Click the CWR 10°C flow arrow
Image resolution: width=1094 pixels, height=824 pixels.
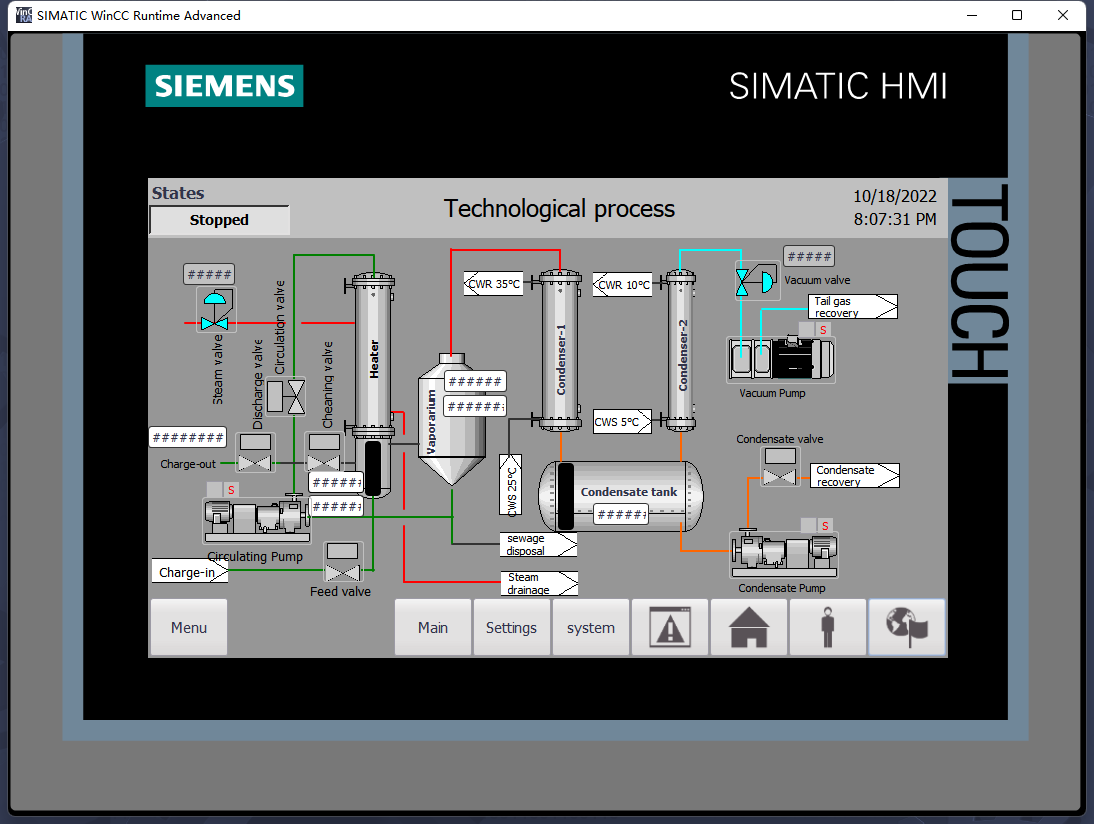622,285
